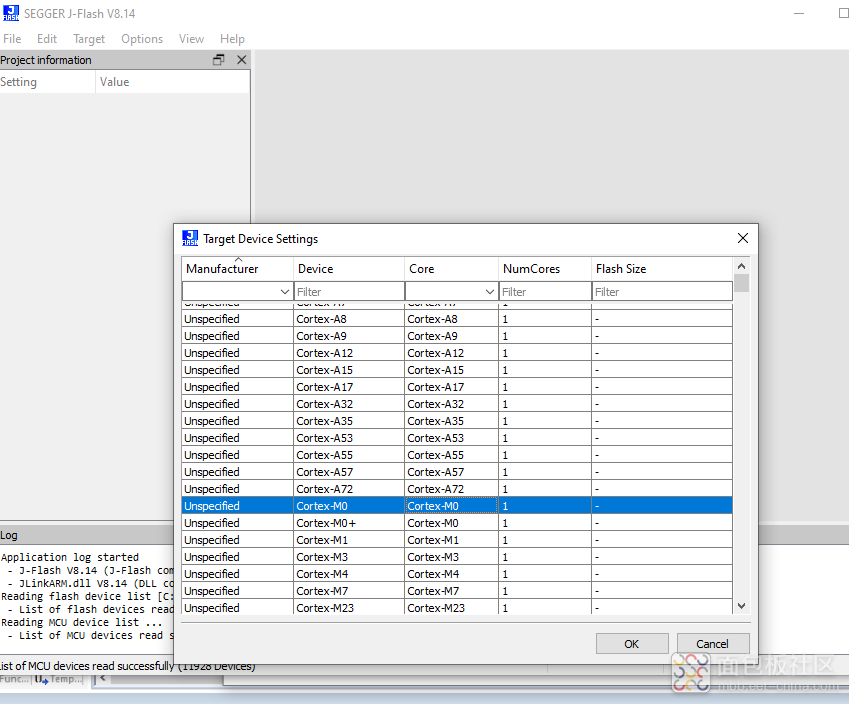Select the Cortex-M0+ device row
Screen dimensions: 849x704
pos(457,523)
